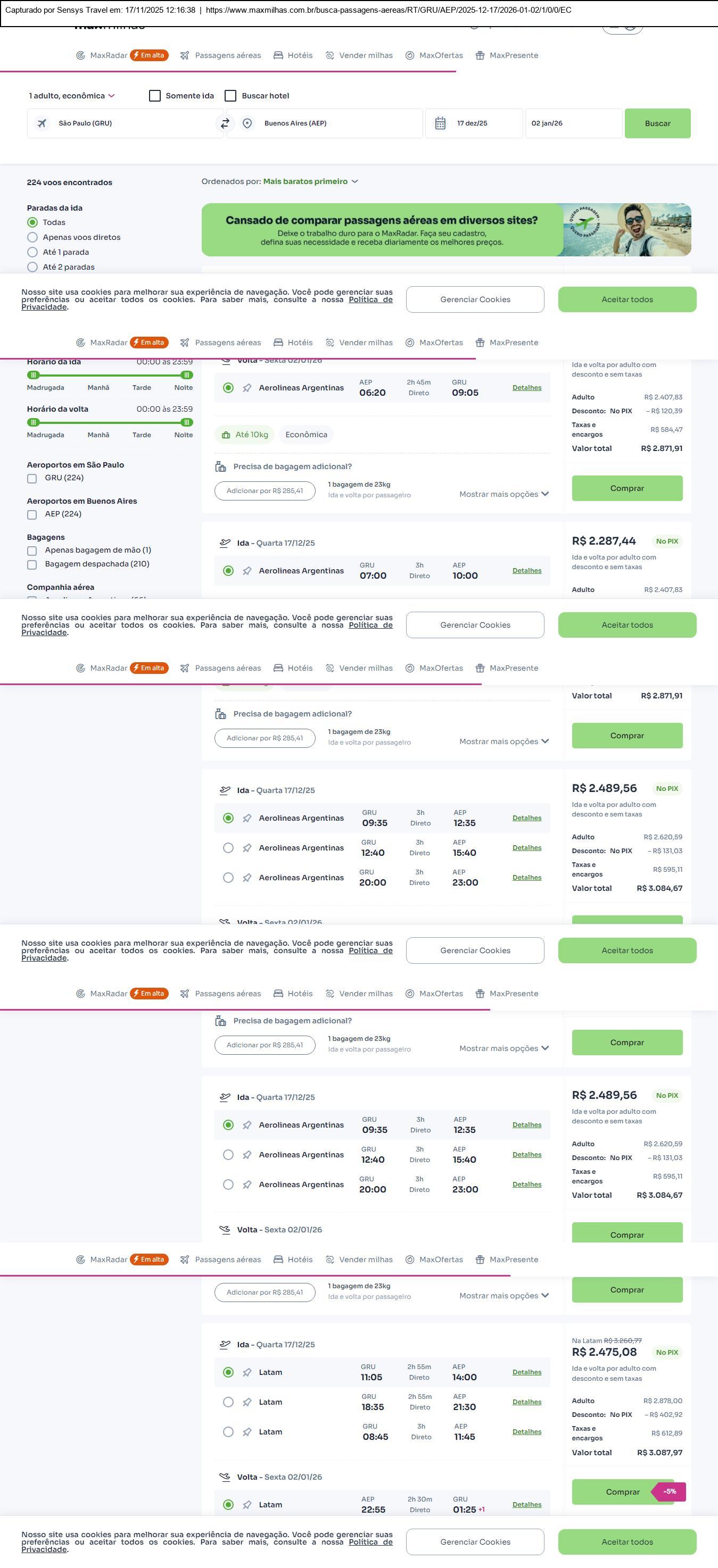
Task: Swap origin and destination with the arrows icon
Action: pos(225,123)
